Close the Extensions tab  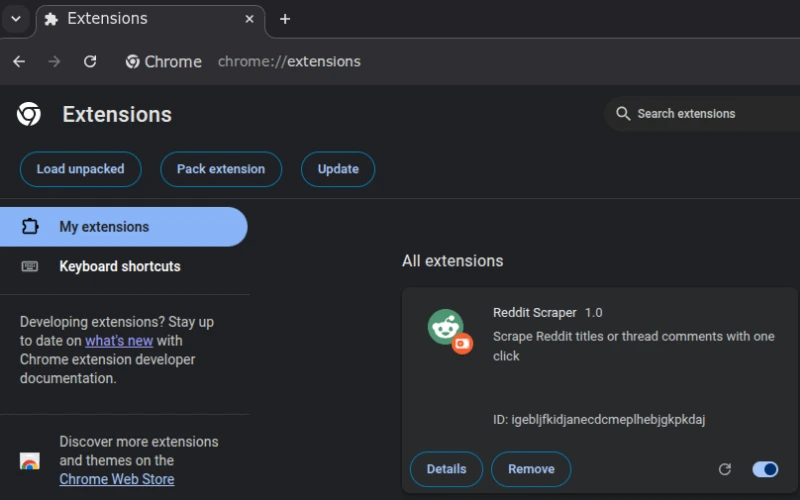pyautogui.click(x=249, y=19)
